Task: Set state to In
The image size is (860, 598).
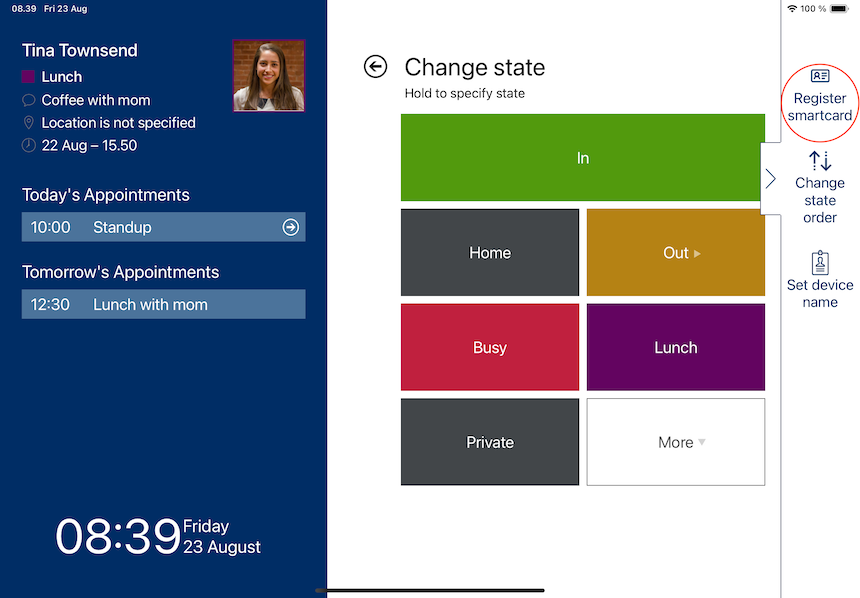Action: coord(582,157)
